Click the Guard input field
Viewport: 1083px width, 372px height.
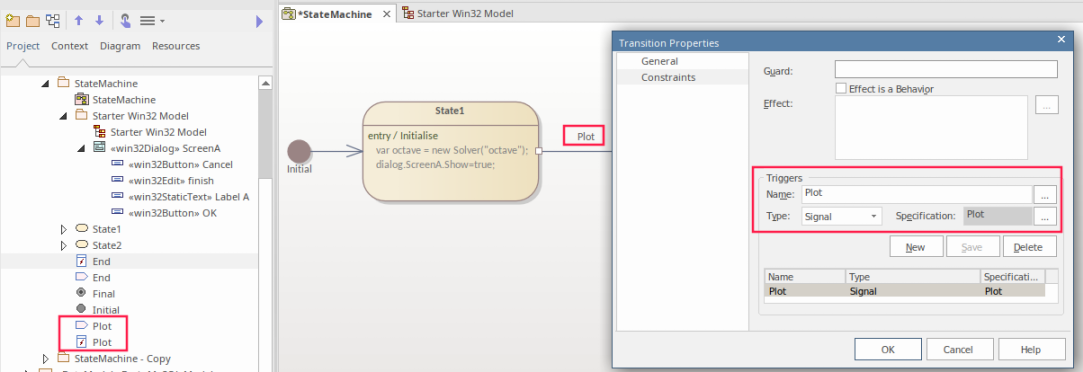pyautogui.click(x=946, y=69)
